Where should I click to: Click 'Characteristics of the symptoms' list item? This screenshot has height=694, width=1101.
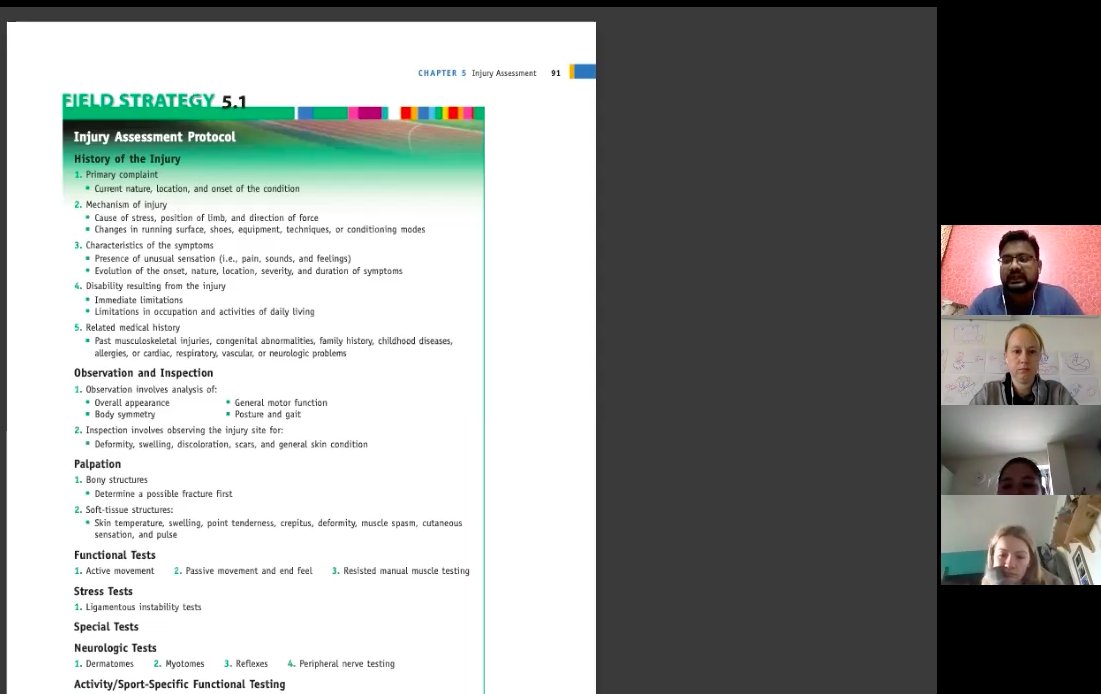[x=150, y=245]
